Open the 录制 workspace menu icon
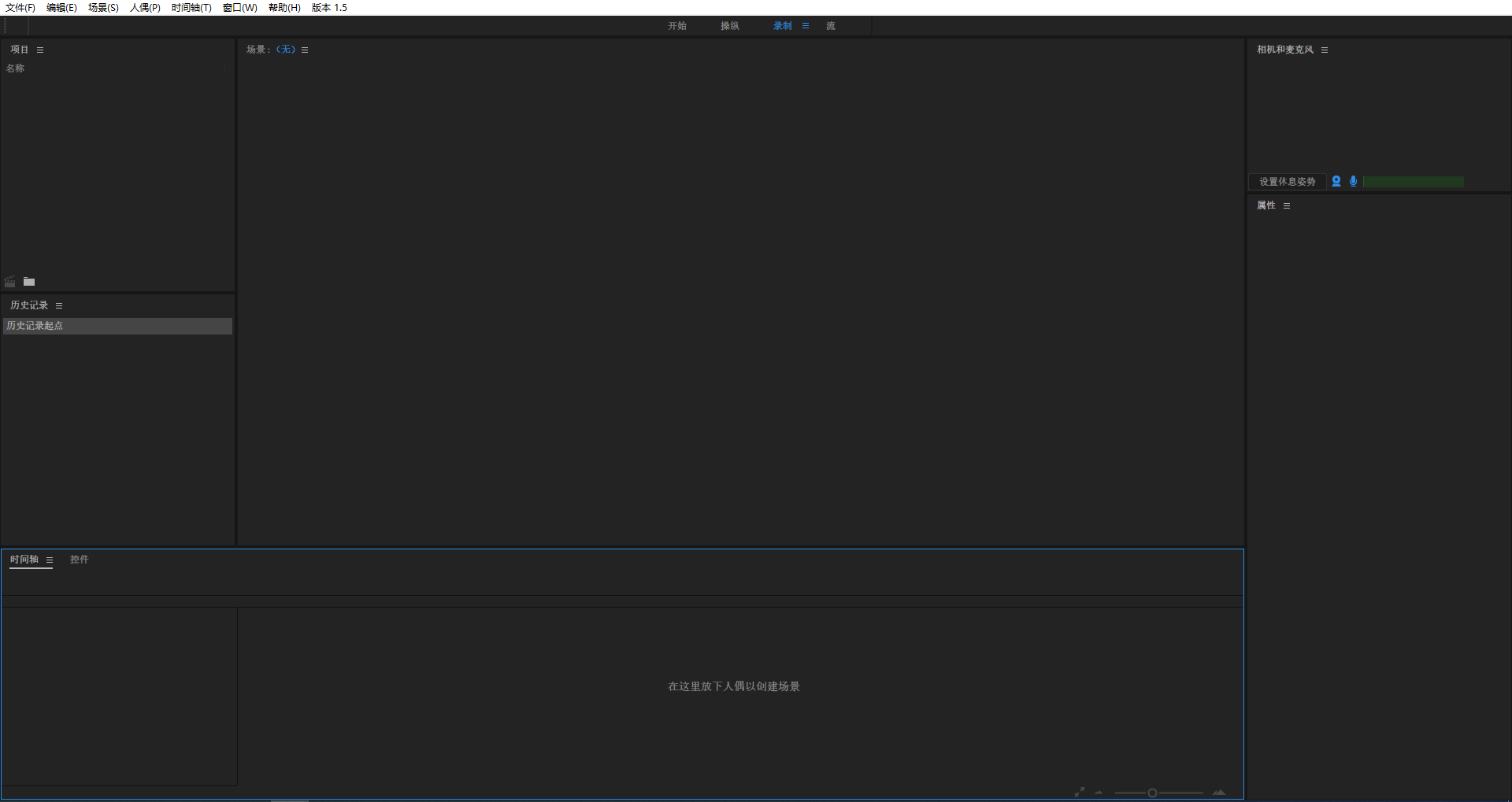Screen dimensions: 1512x802 [806, 26]
